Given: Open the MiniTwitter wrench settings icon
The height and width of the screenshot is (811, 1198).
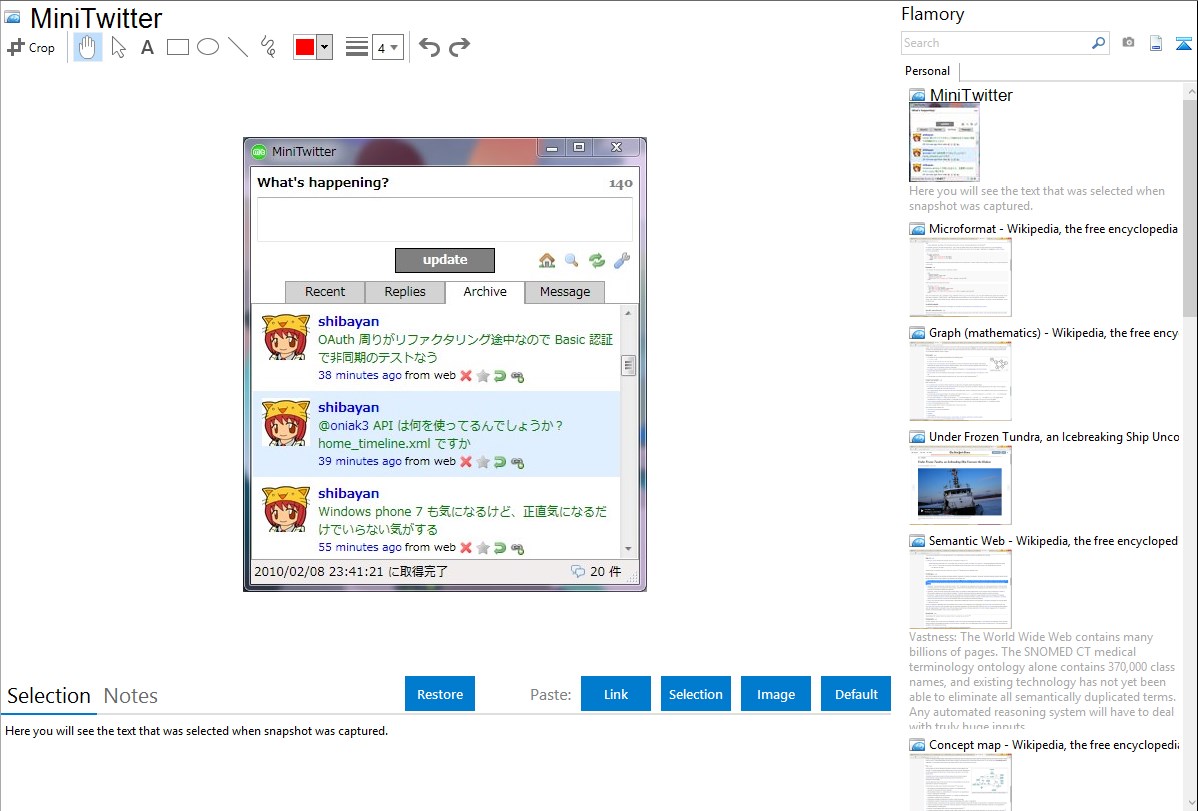Looking at the screenshot, I should 622,261.
